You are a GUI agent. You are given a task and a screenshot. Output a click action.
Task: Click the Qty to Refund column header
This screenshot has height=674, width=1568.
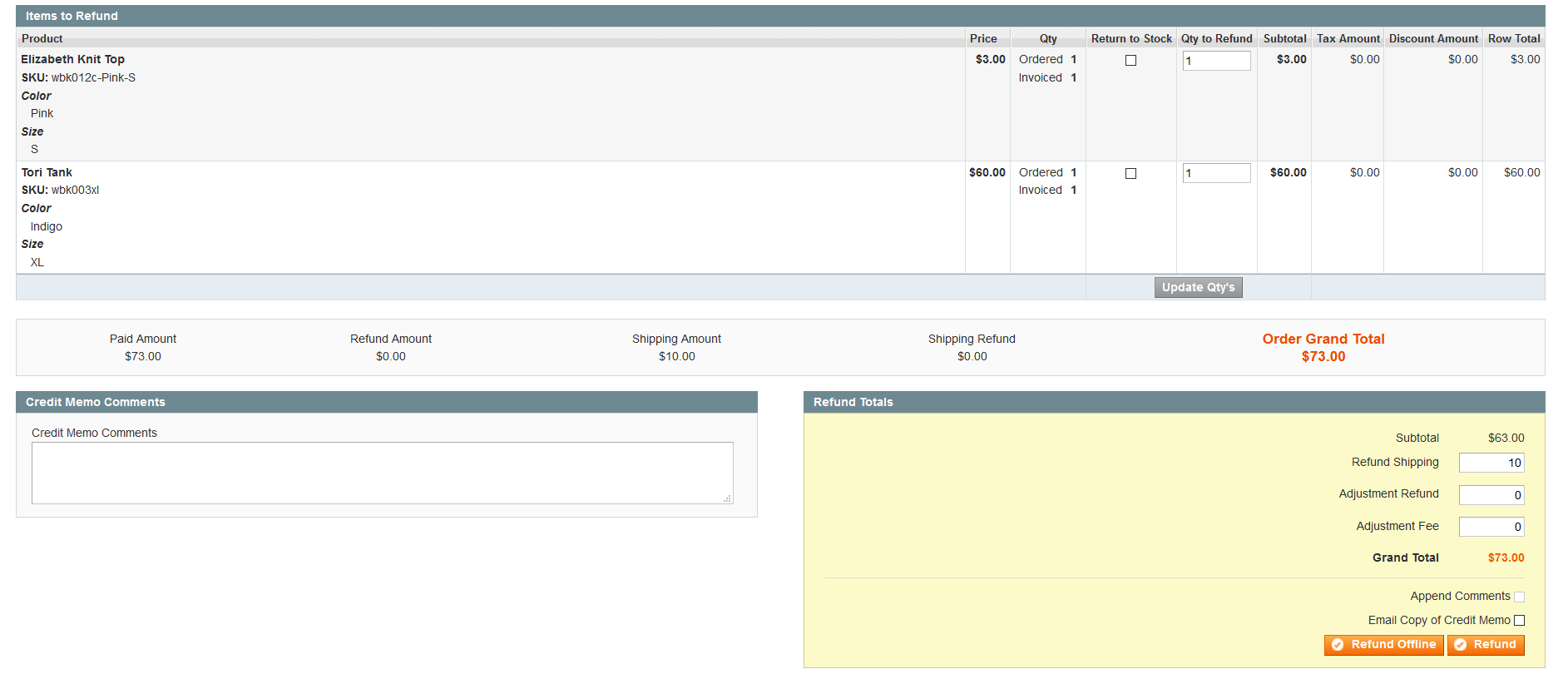pyautogui.click(x=1216, y=38)
